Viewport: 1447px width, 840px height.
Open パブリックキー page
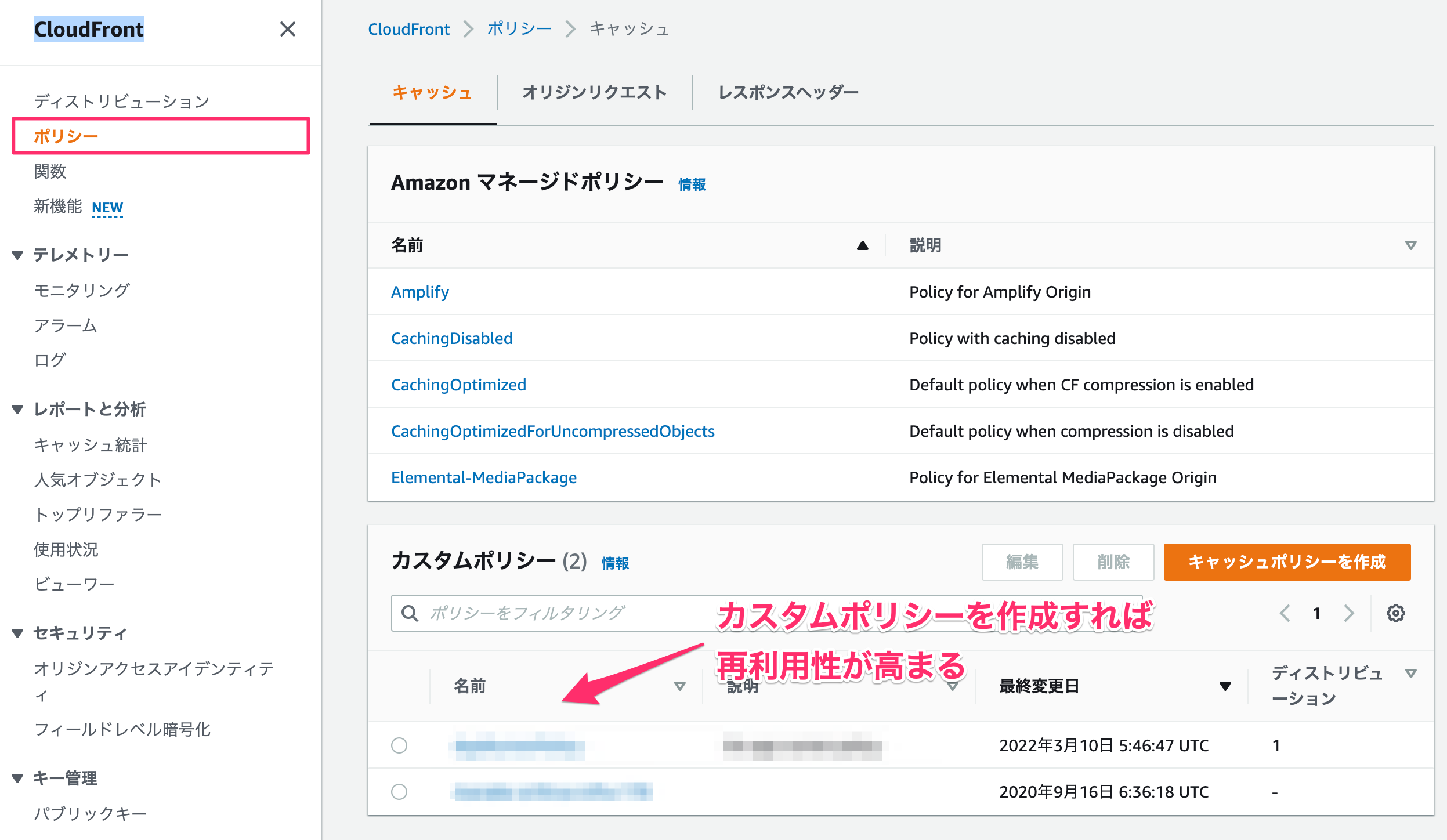click(91, 813)
